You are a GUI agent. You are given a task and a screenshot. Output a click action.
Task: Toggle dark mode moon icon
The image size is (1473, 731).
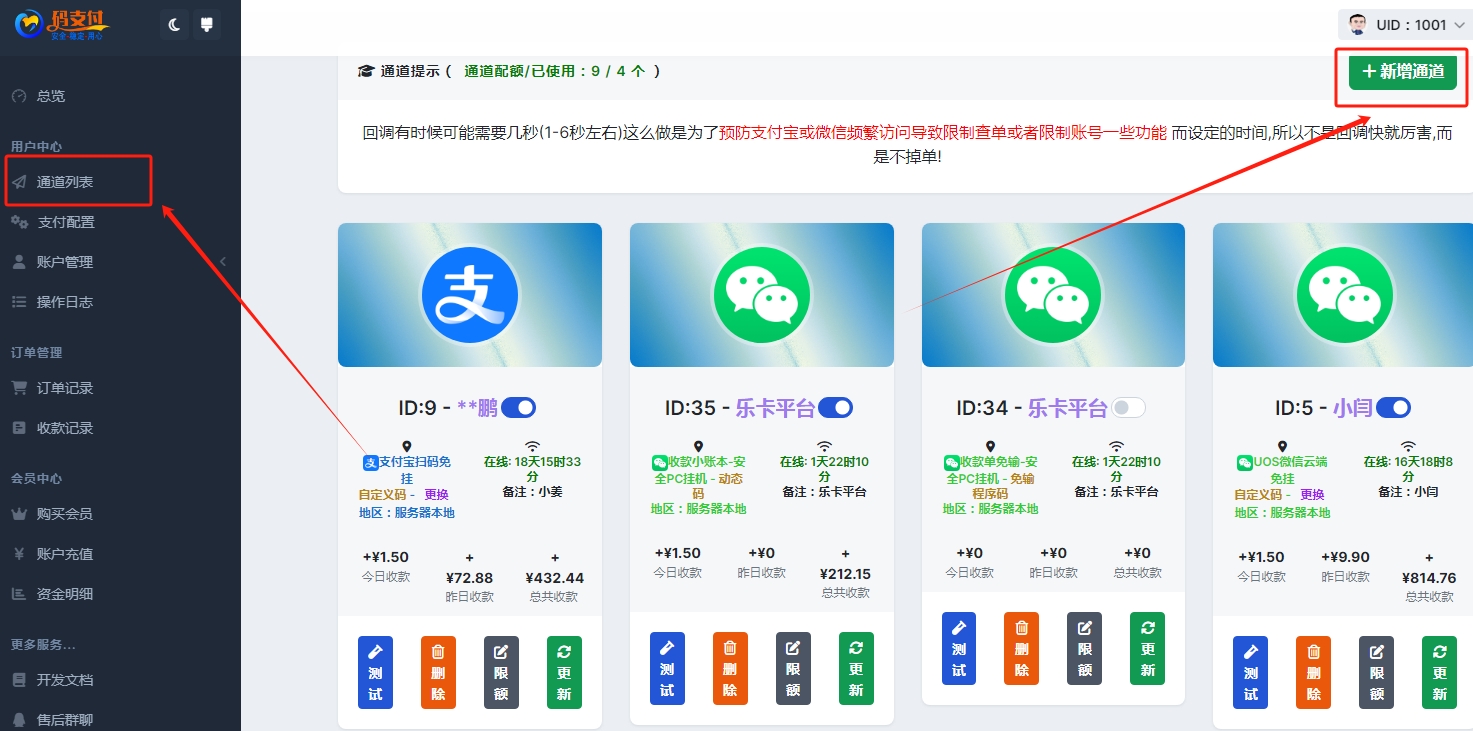[174, 24]
